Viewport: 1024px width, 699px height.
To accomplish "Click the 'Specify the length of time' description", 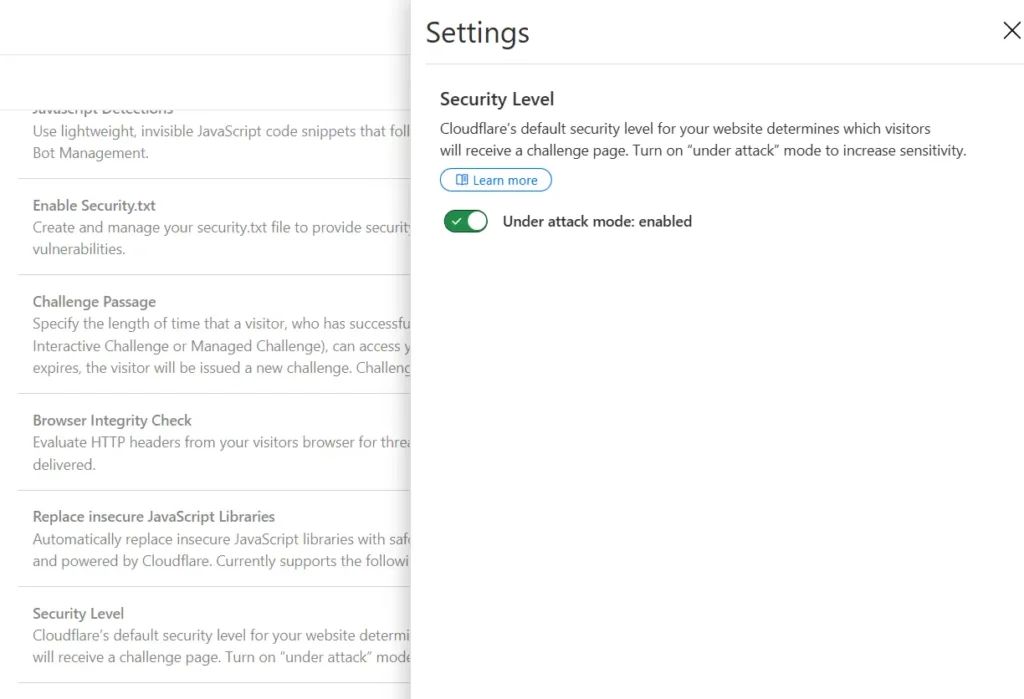I will (221, 346).
